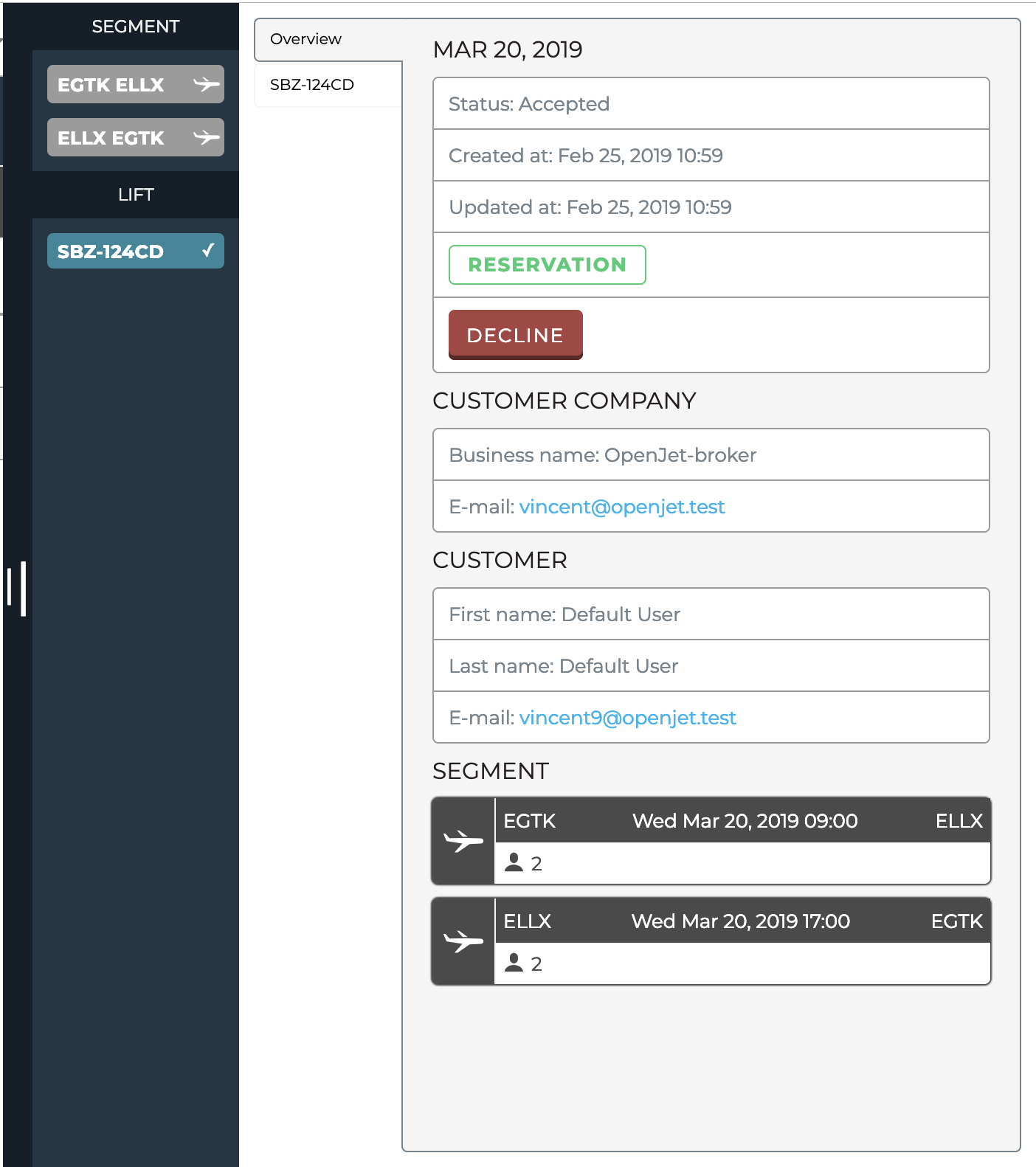Viewport: 1036px width, 1167px height.
Task: Select EGTK ELLX segment in sidebar
Action: [x=111, y=85]
